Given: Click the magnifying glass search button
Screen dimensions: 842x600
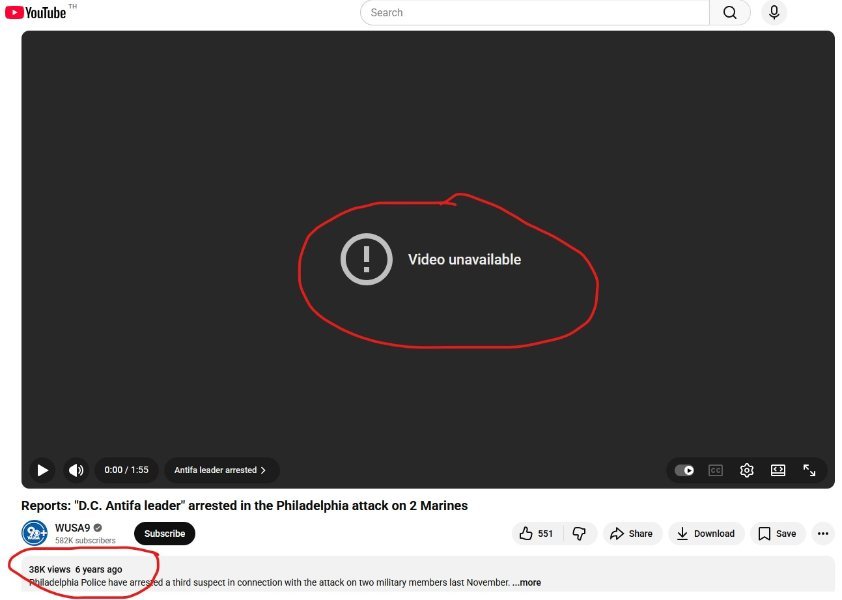Looking at the screenshot, I should [x=730, y=13].
